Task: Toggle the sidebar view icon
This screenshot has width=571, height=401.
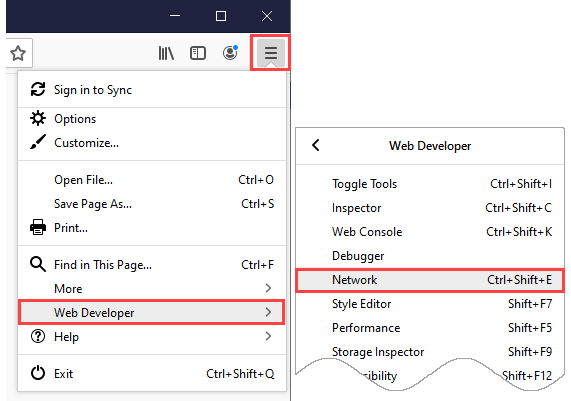Action: [198, 53]
